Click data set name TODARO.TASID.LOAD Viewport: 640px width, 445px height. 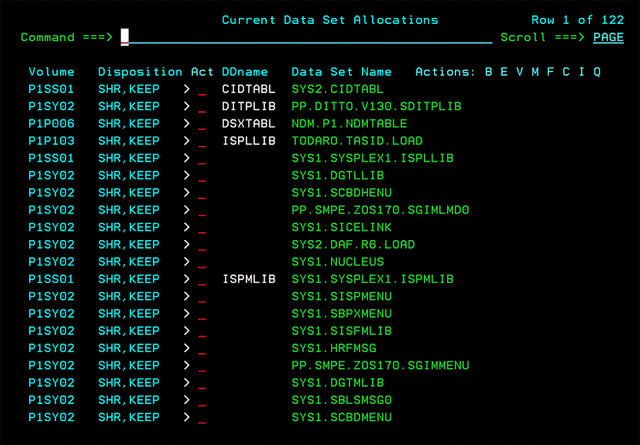tap(357, 141)
